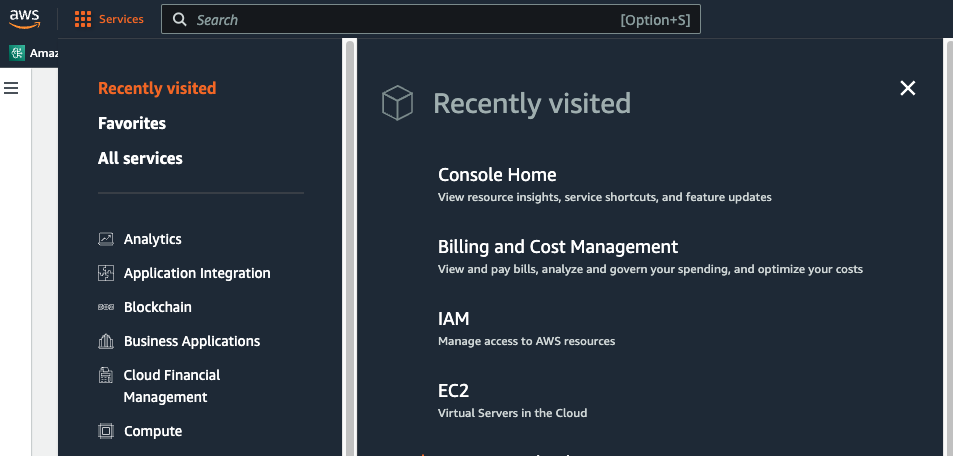Click the Compute chip icon
This screenshot has height=456, width=953.
[x=106, y=431]
